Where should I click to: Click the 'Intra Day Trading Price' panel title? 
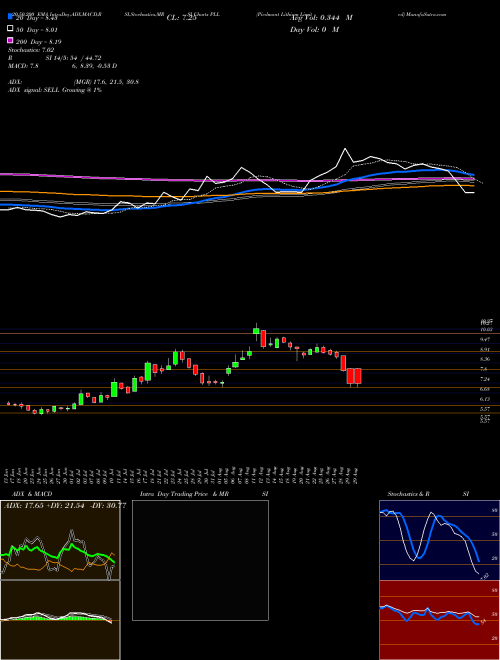point(174,494)
